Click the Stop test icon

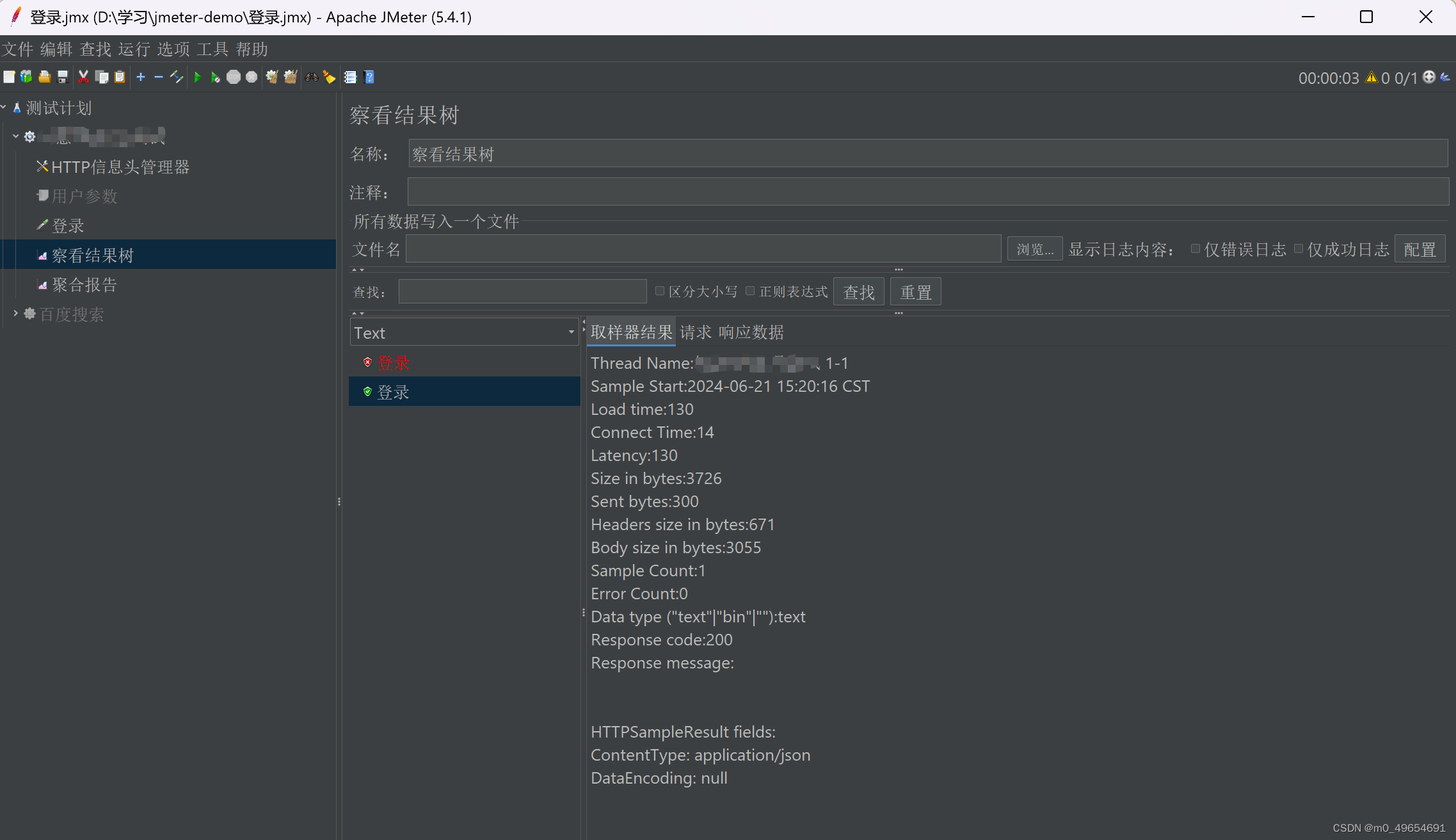pyautogui.click(x=234, y=77)
